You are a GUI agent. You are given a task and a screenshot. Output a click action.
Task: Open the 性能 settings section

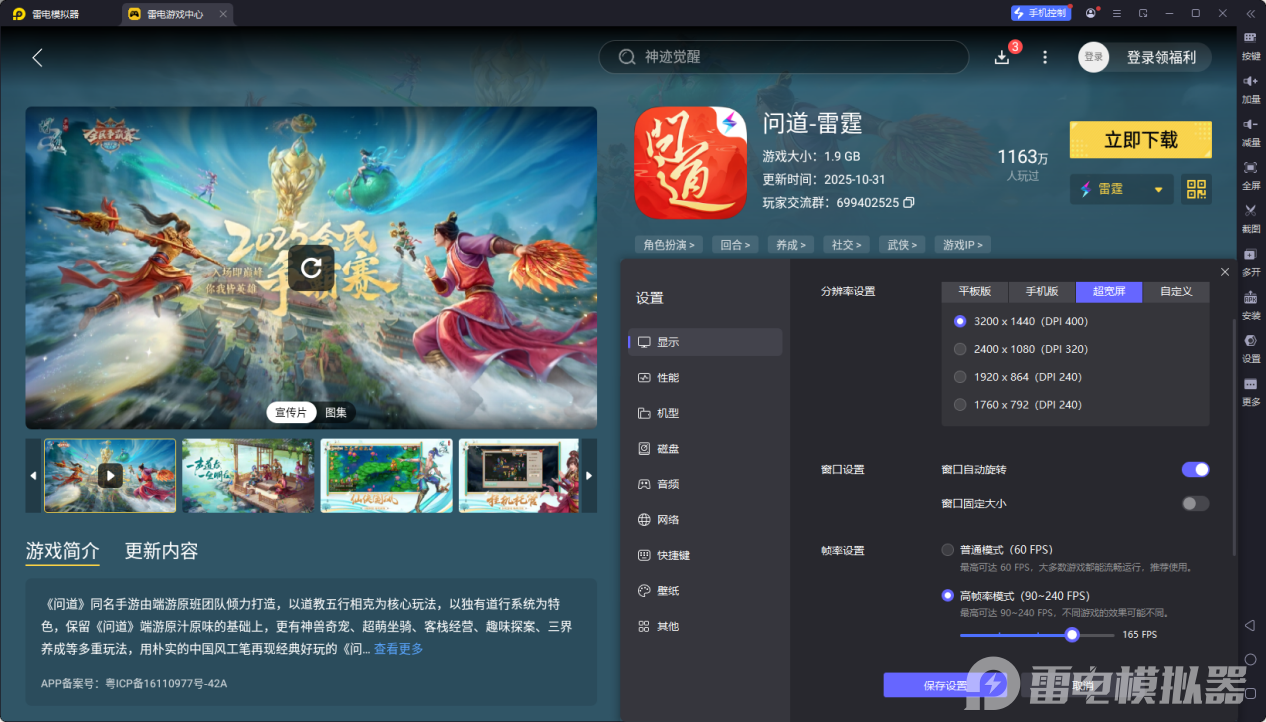667,377
